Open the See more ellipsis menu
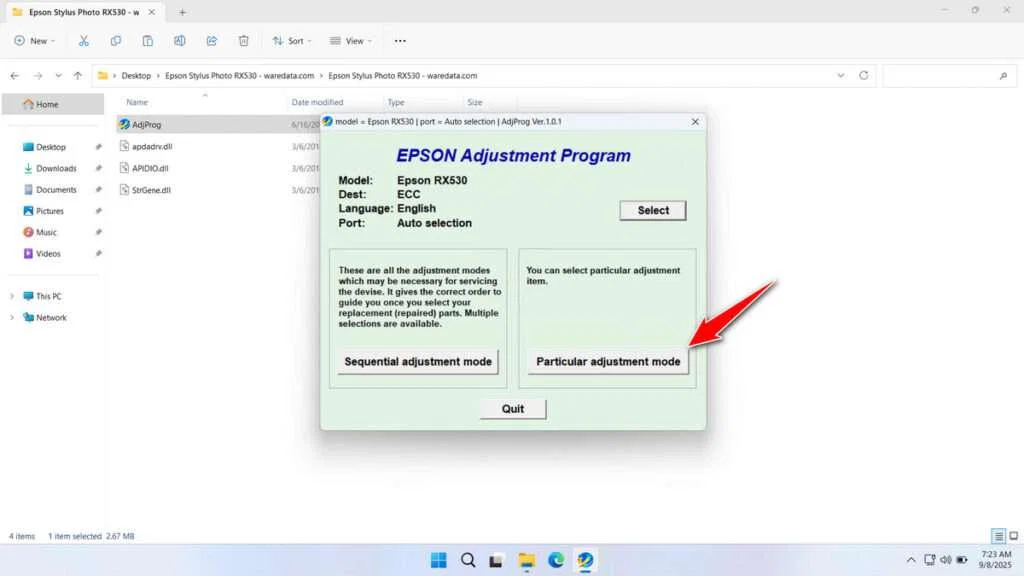The width and height of the screenshot is (1024, 576). (399, 40)
